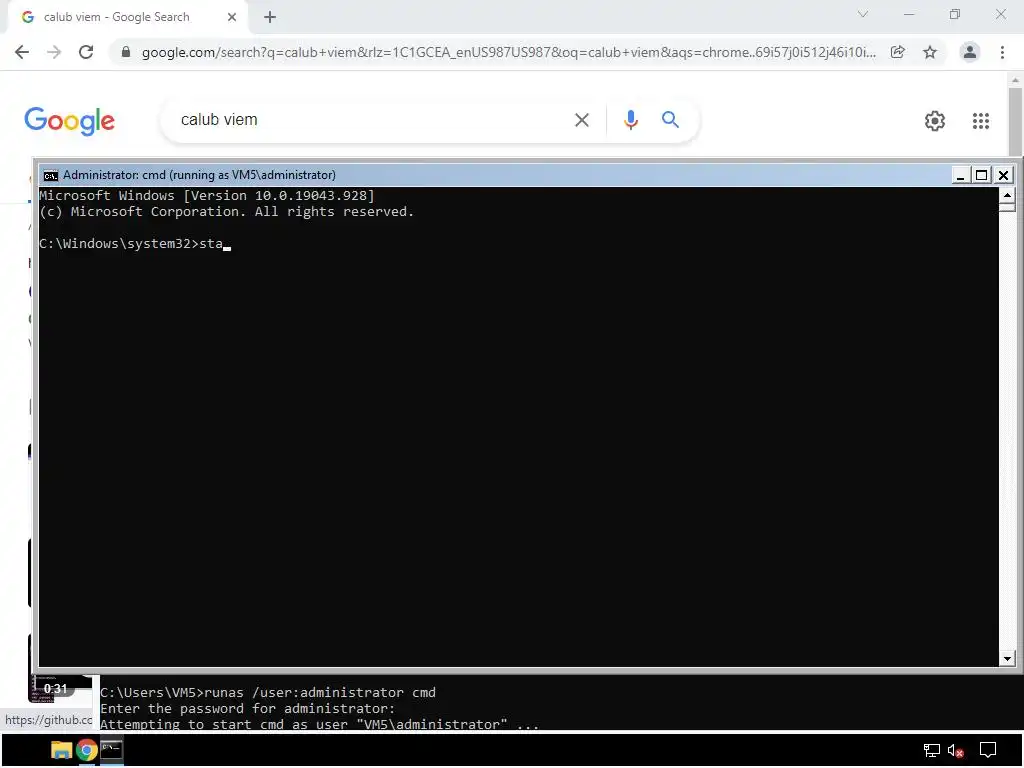This screenshot has height=768, width=1024.
Task: Close the Administrator cmd window
Action: (1003, 175)
